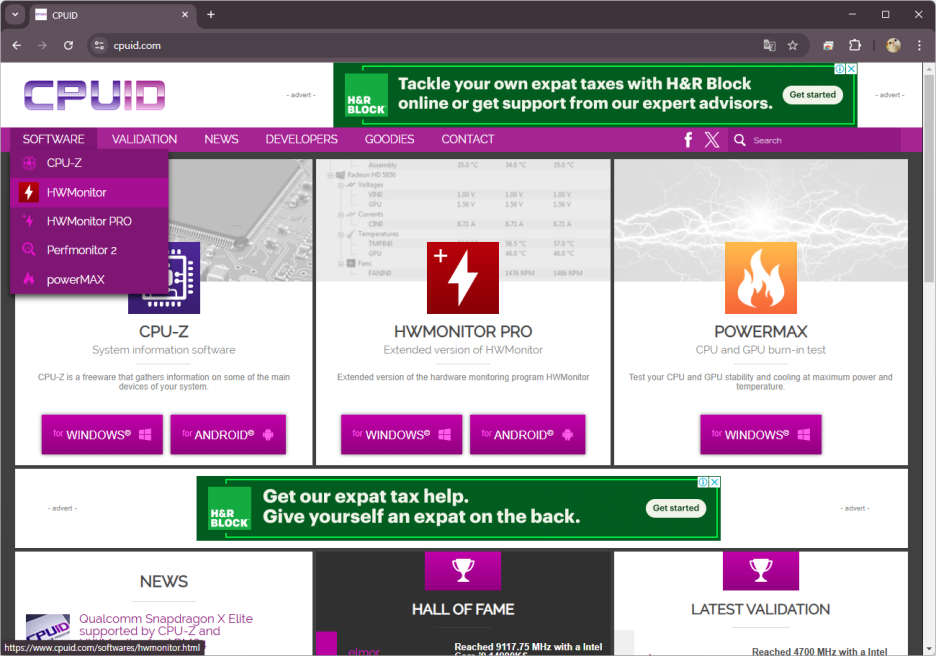The image size is (936, 656).
Task: Click the LATEST VALIDATION heading
Action: [760, 609]
